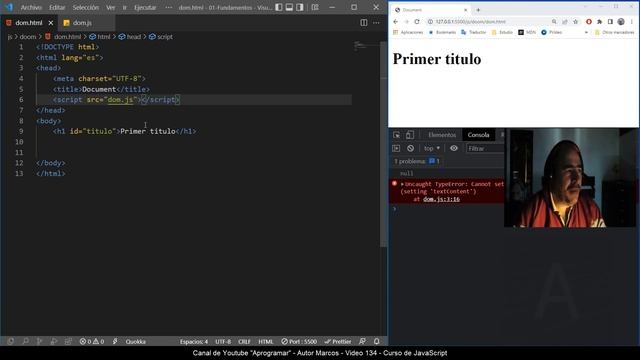The width and height of the screenshot is (640, 360).
Task: Open the Ver menu
Action: coord(111,7)
